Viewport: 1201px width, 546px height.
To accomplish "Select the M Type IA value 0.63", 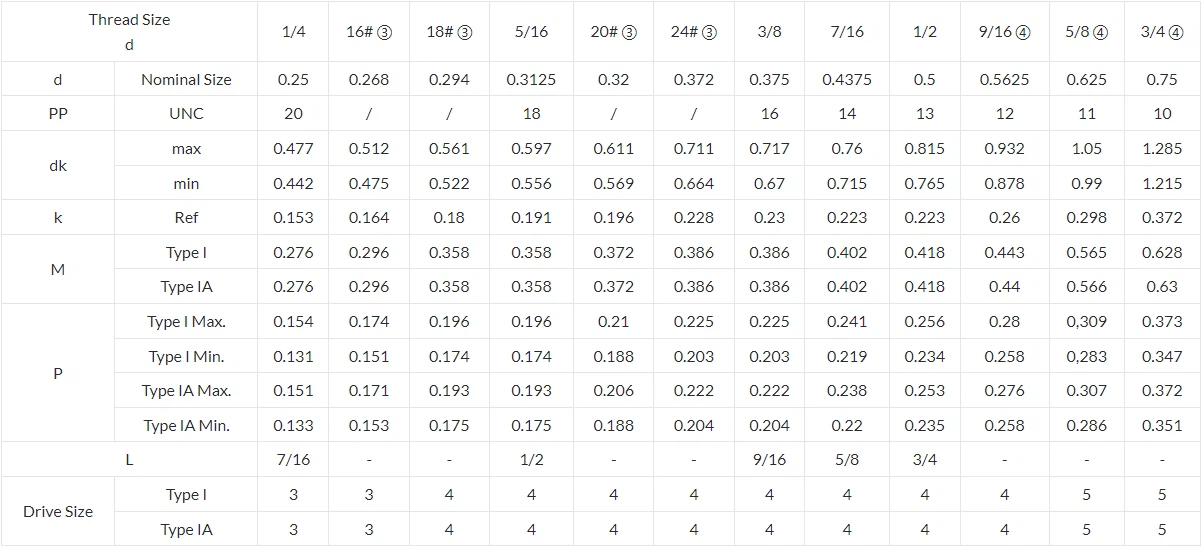I will (1162, 287).
